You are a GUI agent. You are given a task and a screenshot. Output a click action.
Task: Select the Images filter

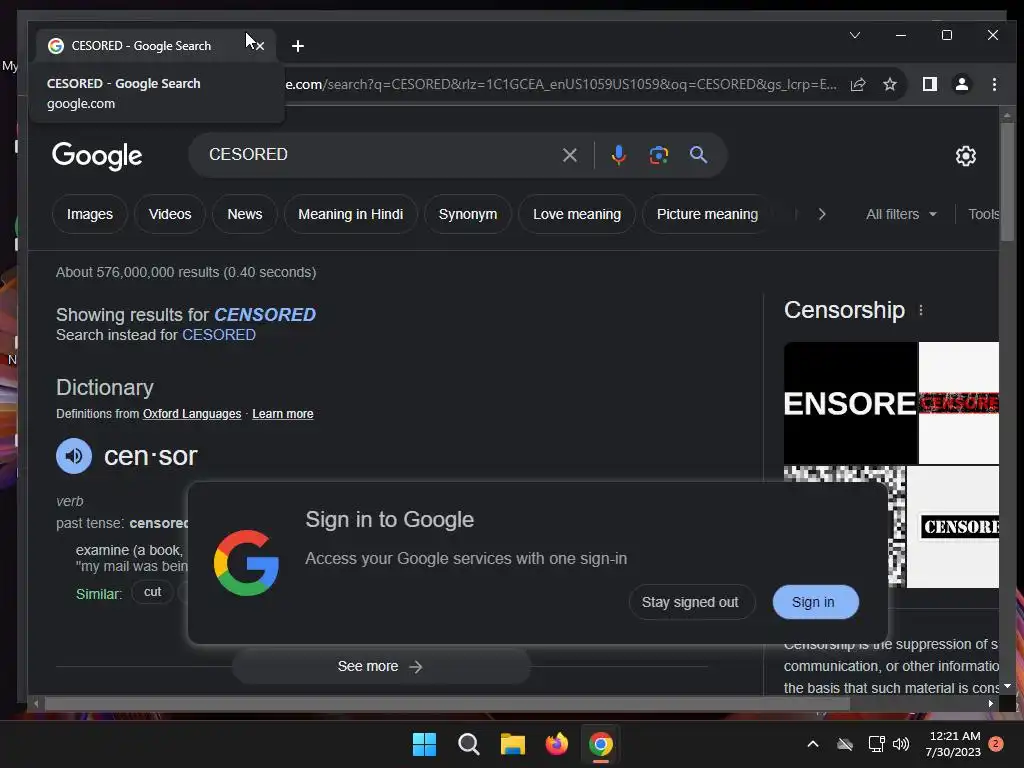coord(89,214)
